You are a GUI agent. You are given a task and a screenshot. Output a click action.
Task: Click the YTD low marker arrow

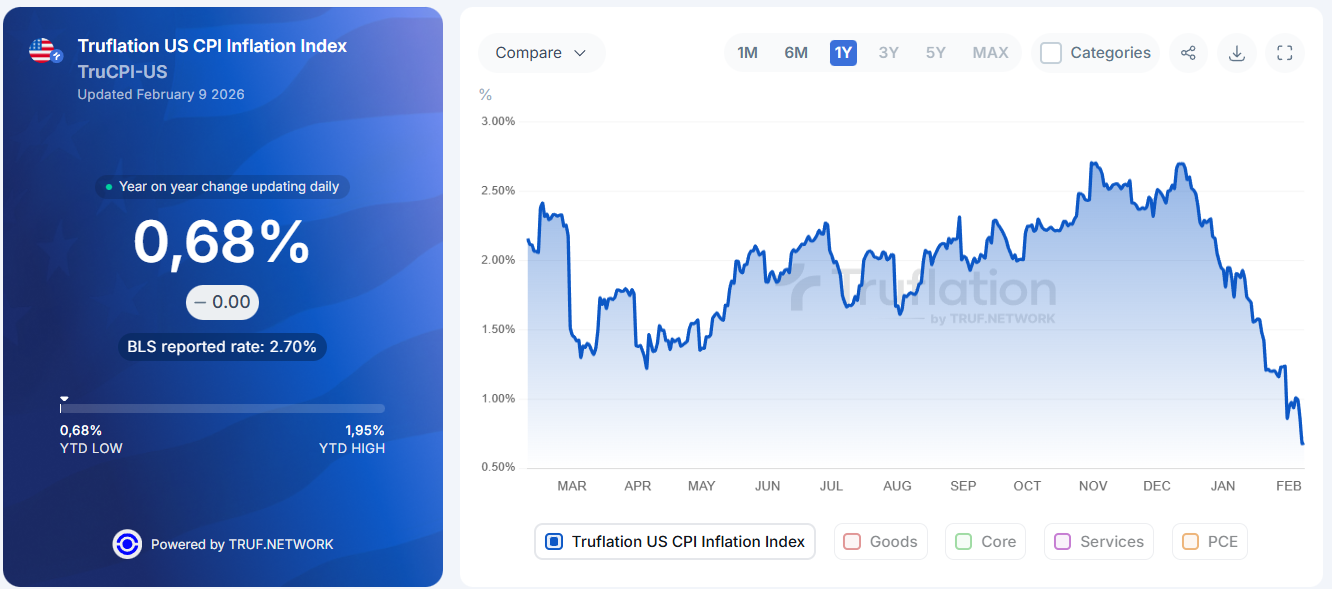pyautogui.click(x=64, y=398)
